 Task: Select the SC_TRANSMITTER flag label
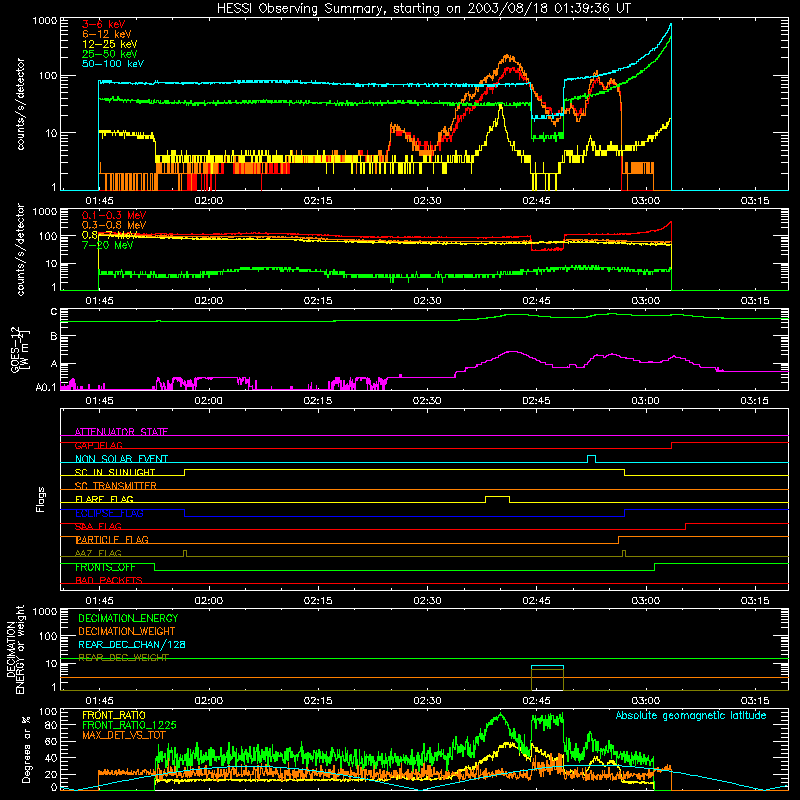[116, 486]
